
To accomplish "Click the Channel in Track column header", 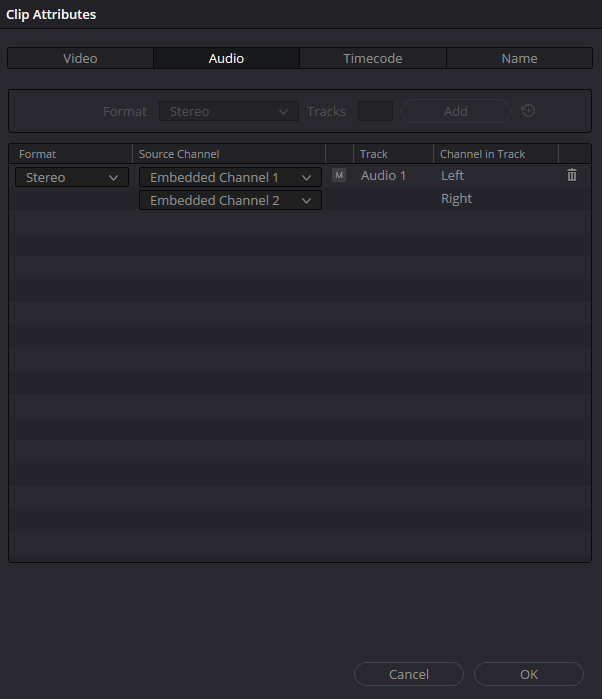I will [x=482, y=154].
